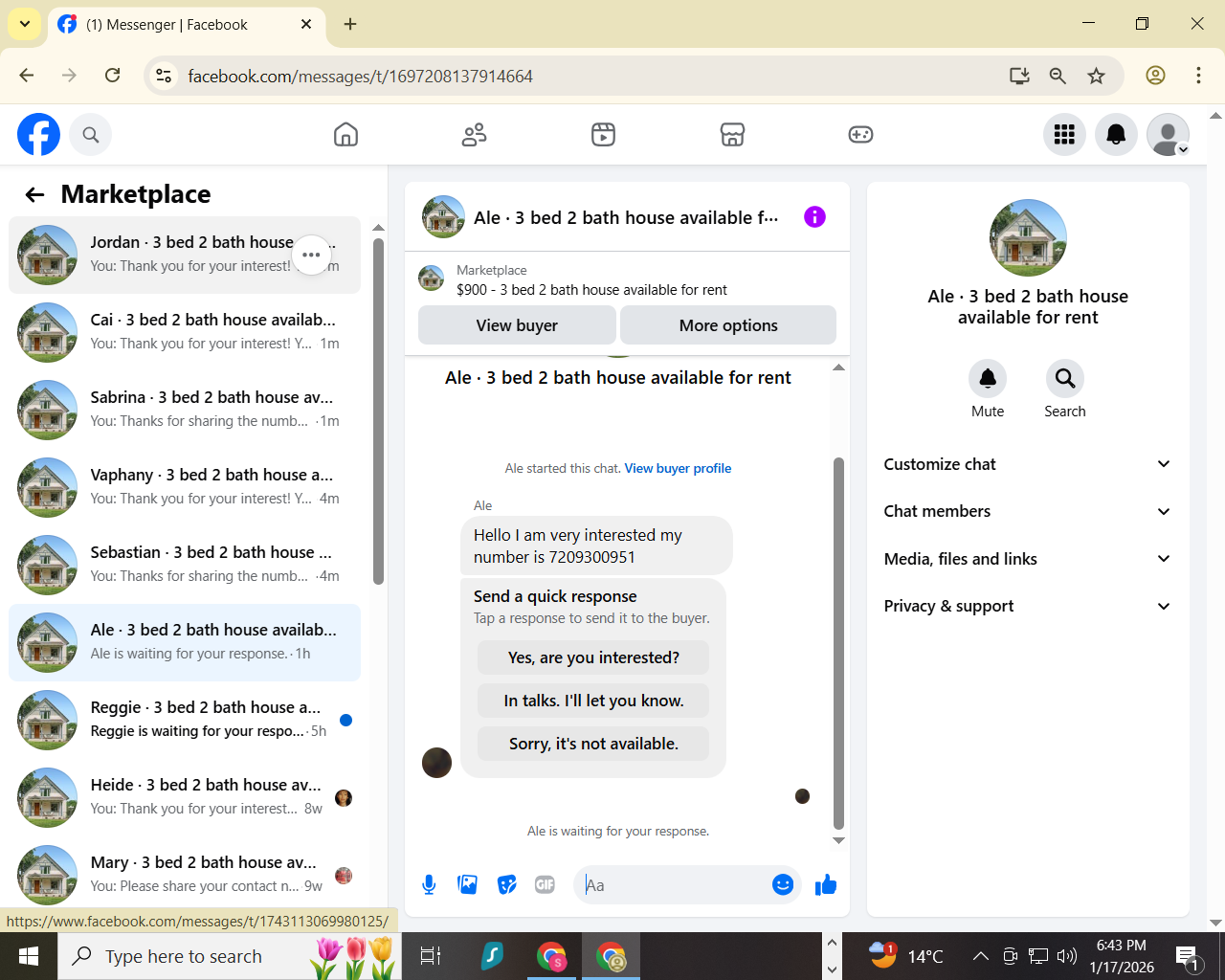Bookmark this page with the star
The image size is (1225, 980).
tap(1097, 76)
